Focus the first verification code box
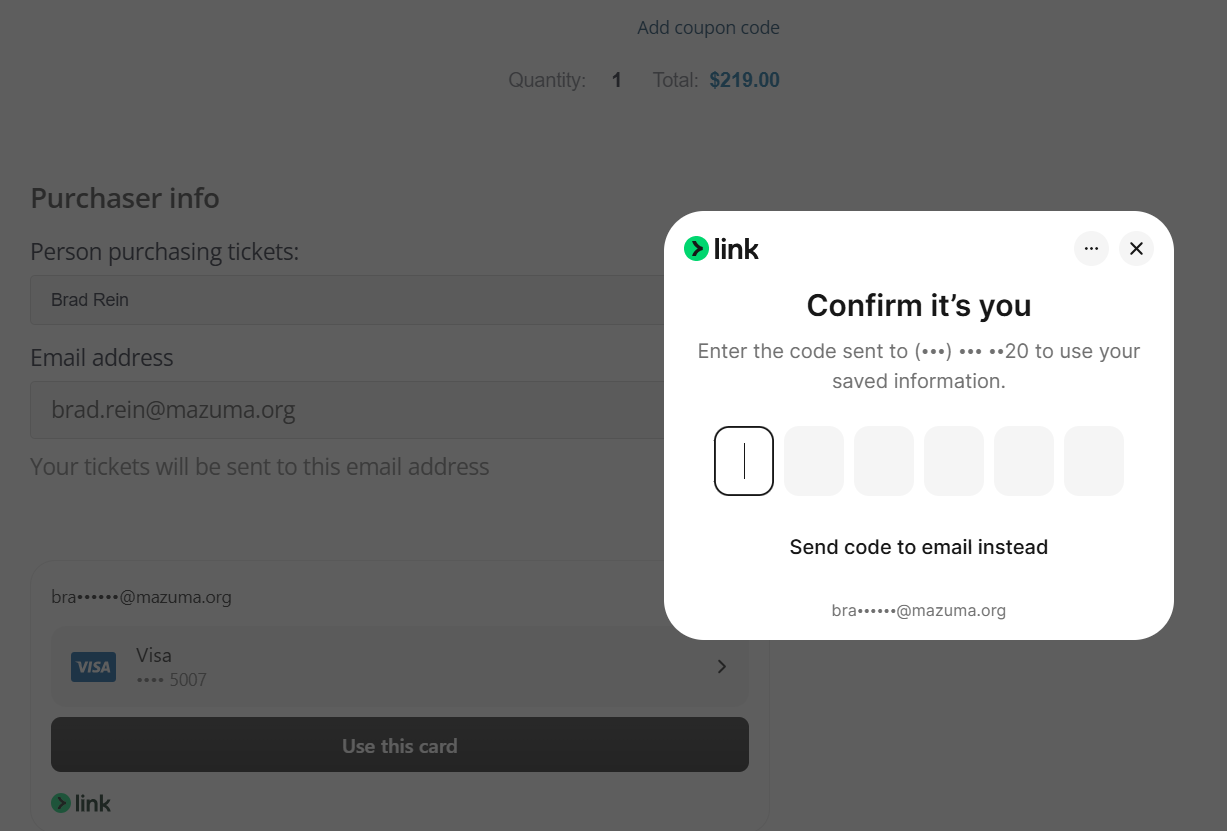Screen dimensions: 1227x831 (744, 461)
